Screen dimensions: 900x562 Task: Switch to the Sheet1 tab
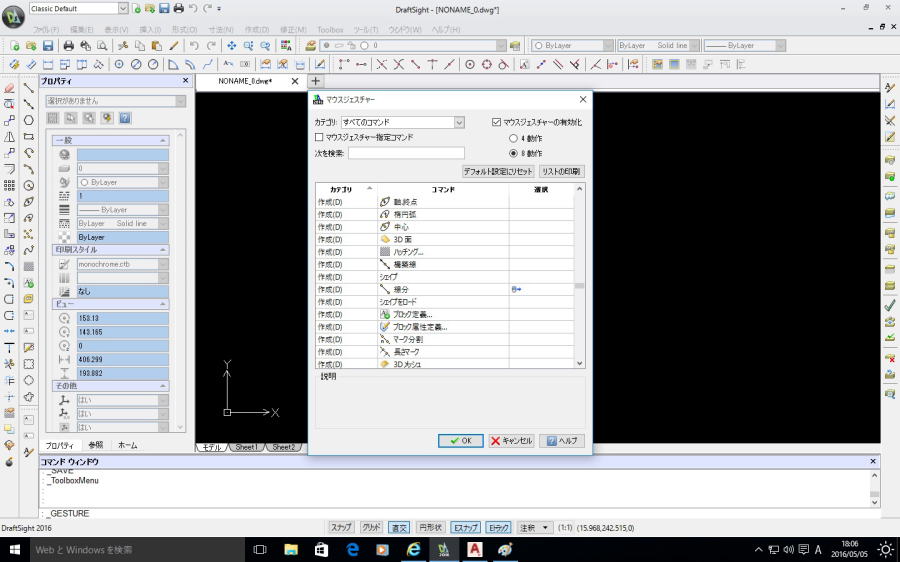tap(247, 447)
